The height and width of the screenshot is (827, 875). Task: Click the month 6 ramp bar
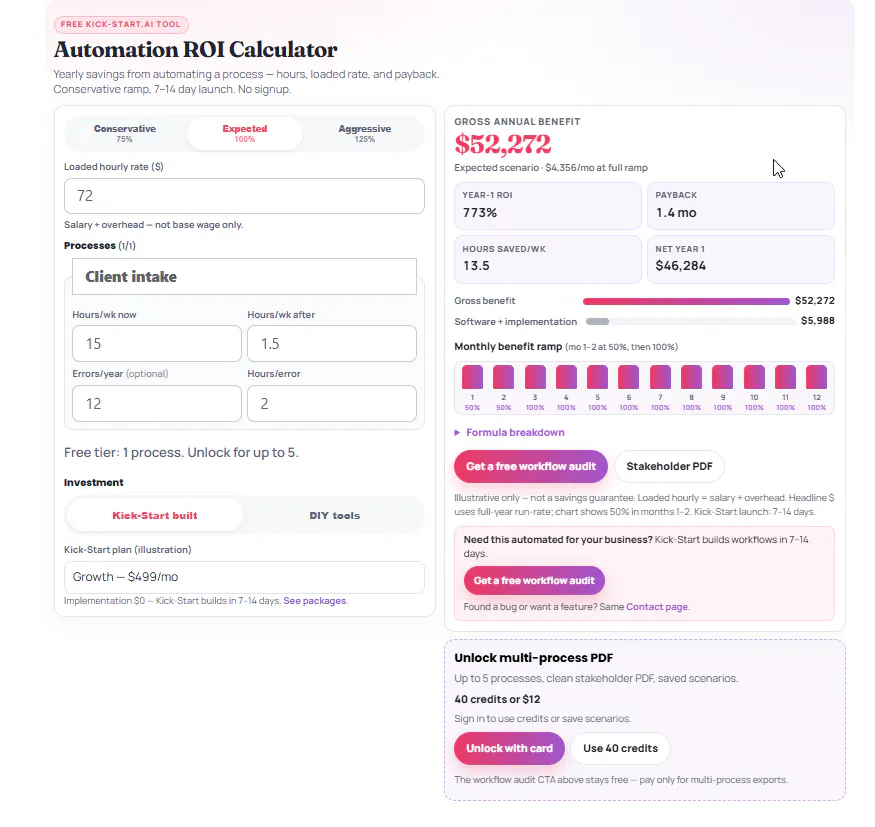629,377
